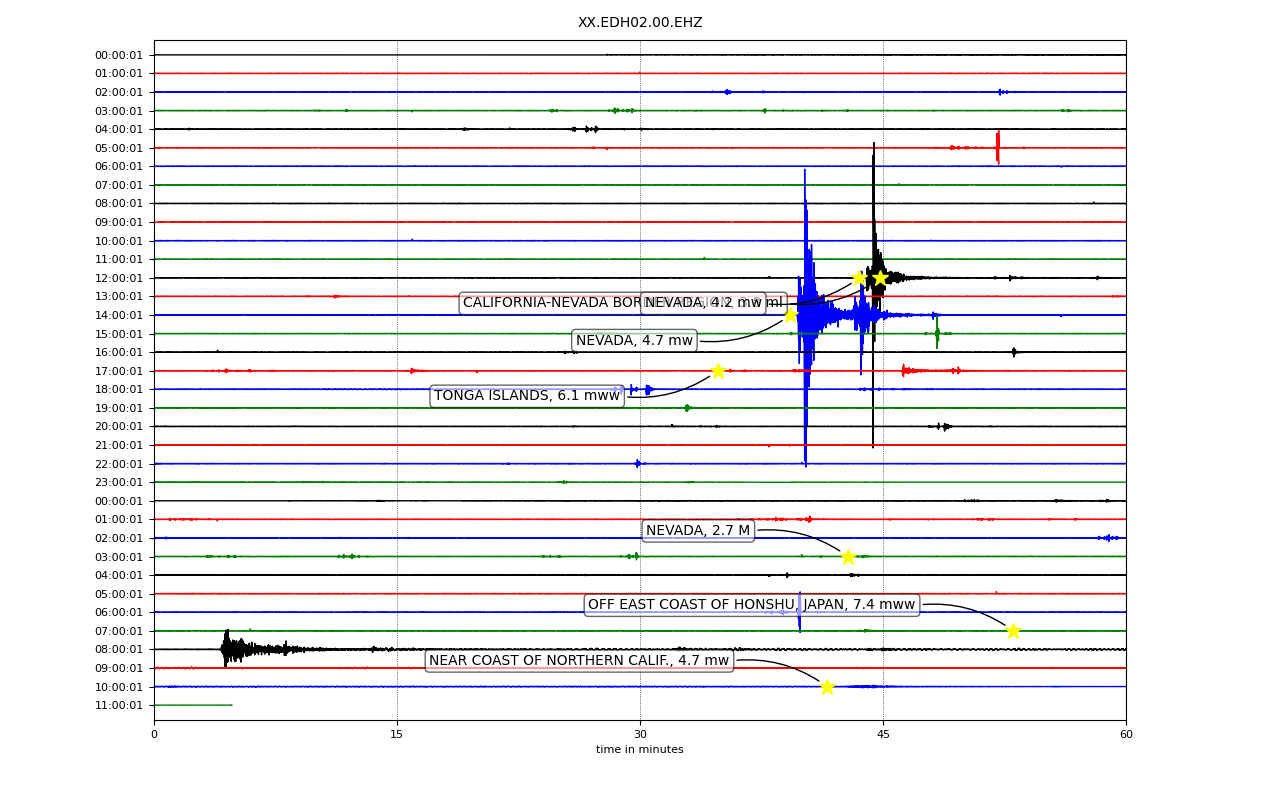This screenshot has height=800, width=1280.
Task: Select the CALIFORNIA-NEVADA BORDER star marker
Action: [859, 277]
